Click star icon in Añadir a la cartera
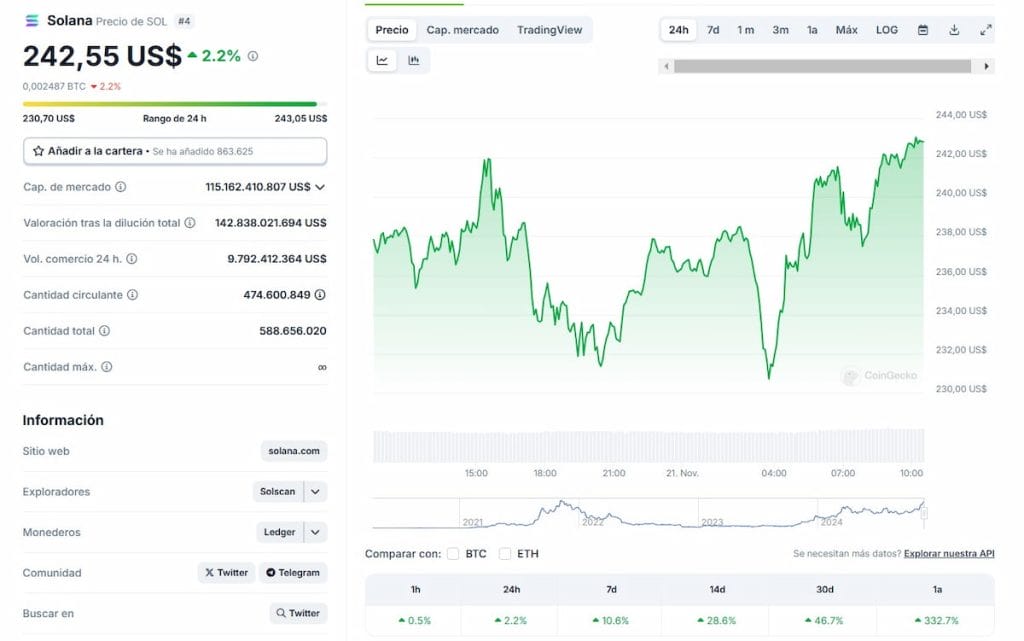 [x=39, y=151]
